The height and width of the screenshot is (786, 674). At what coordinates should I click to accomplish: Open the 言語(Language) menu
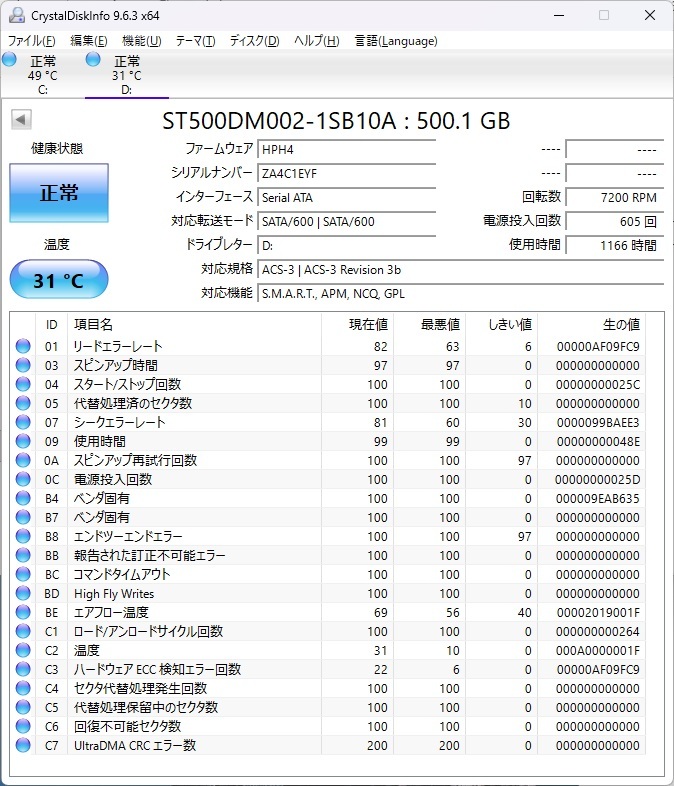396,41
